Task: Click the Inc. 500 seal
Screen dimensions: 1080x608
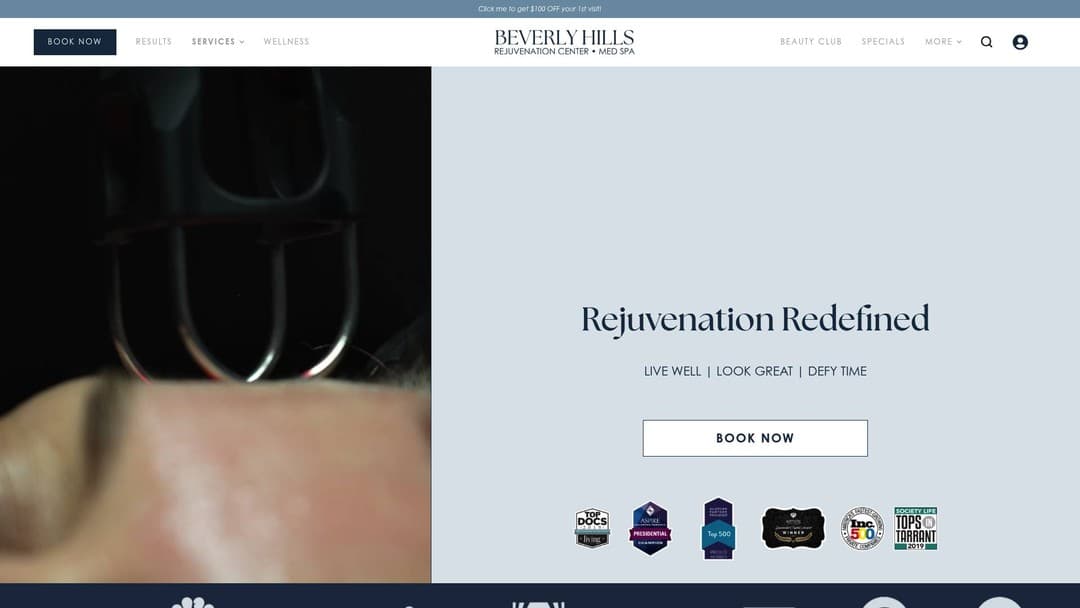Action: [x=862, y=528]
